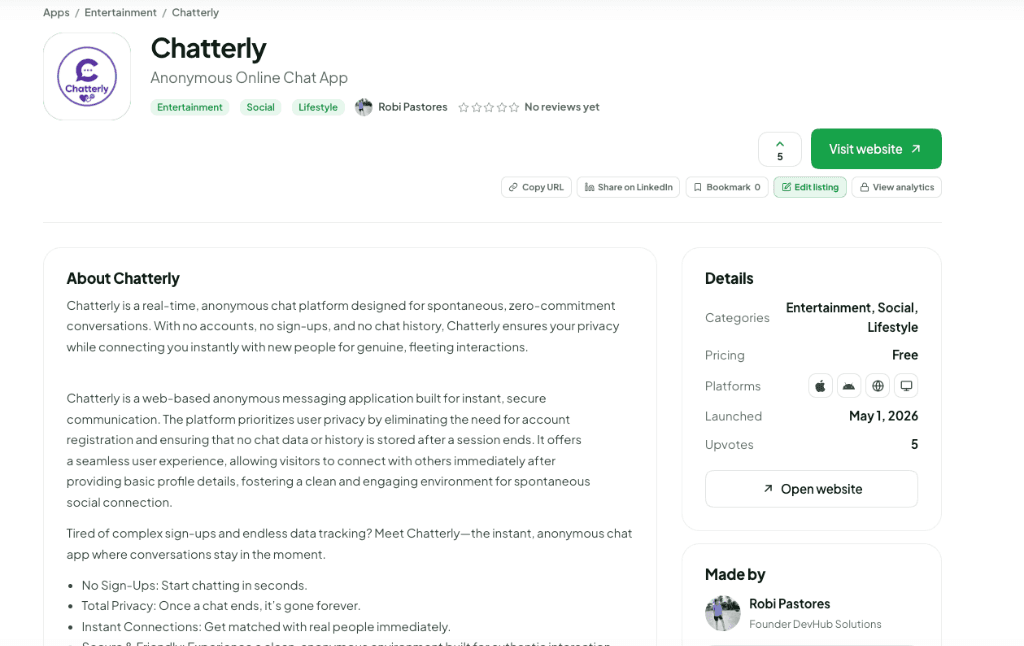Open Robi Pastores profile photo in Made by

coord(723,613)
